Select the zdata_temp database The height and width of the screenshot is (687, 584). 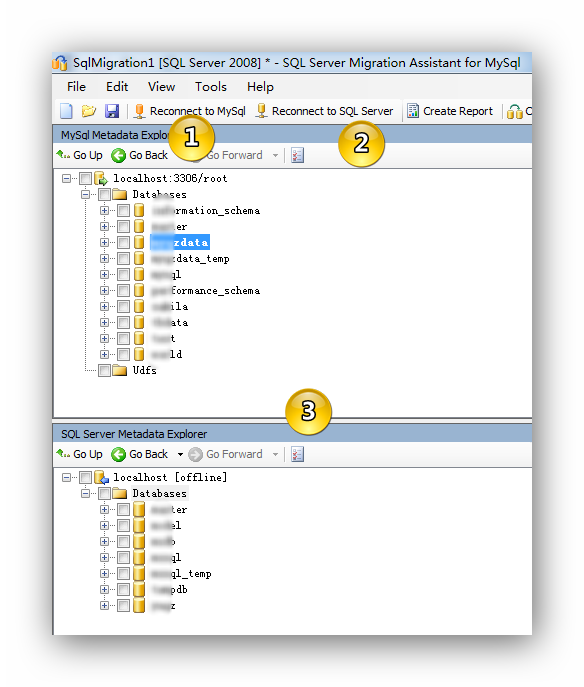point(190,259)
